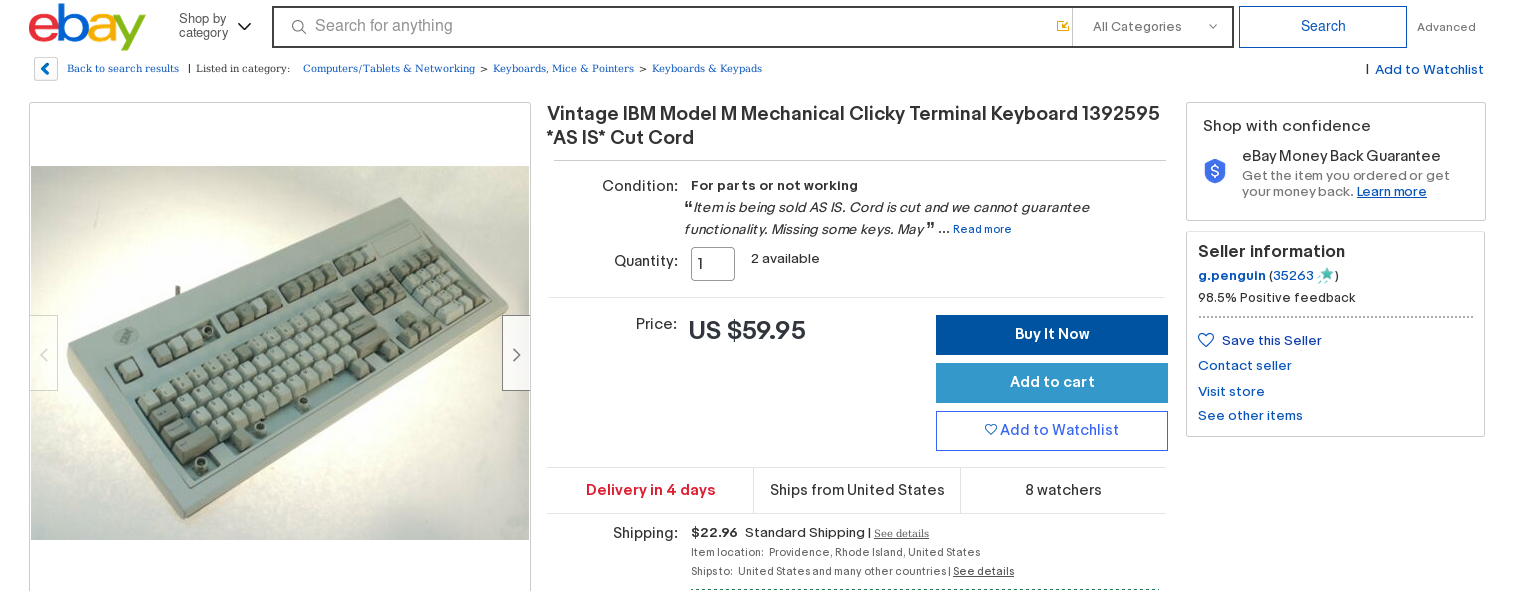Open the IBM keyboard product image
The height and width of the screenshot is (591, 1514).
280,352
